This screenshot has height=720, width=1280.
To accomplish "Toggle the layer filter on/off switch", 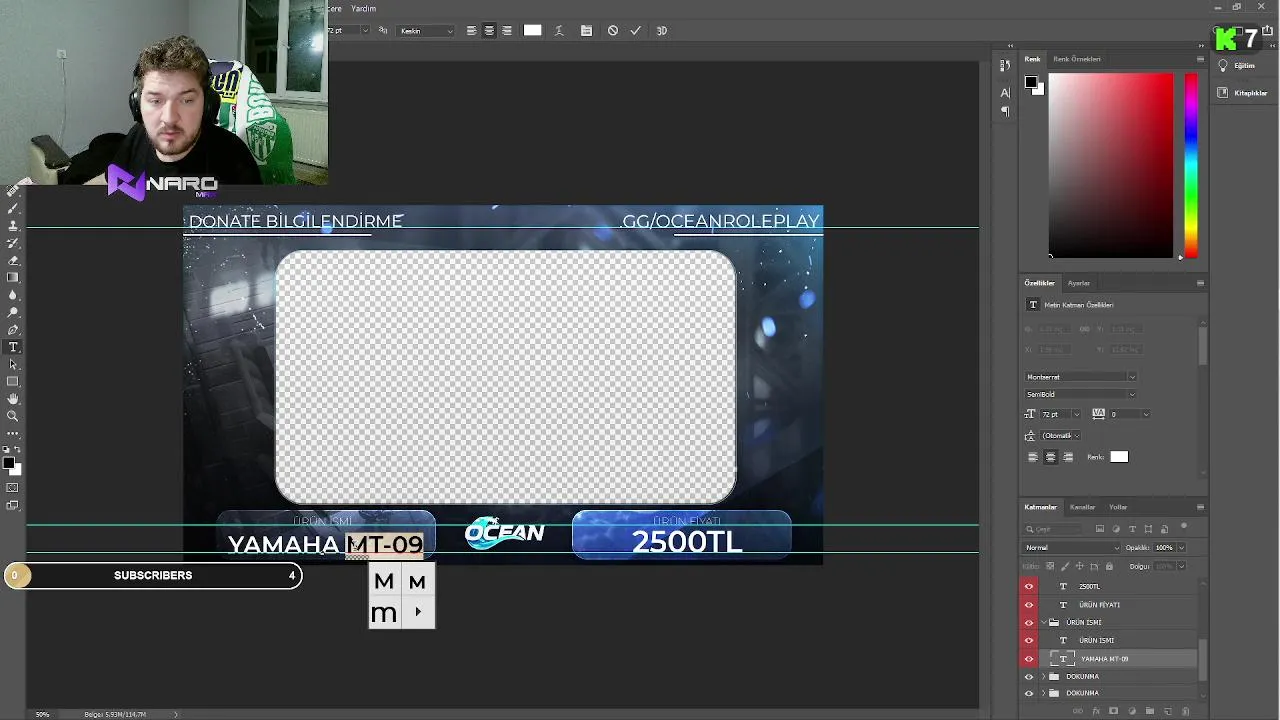I will [1184, 527].
